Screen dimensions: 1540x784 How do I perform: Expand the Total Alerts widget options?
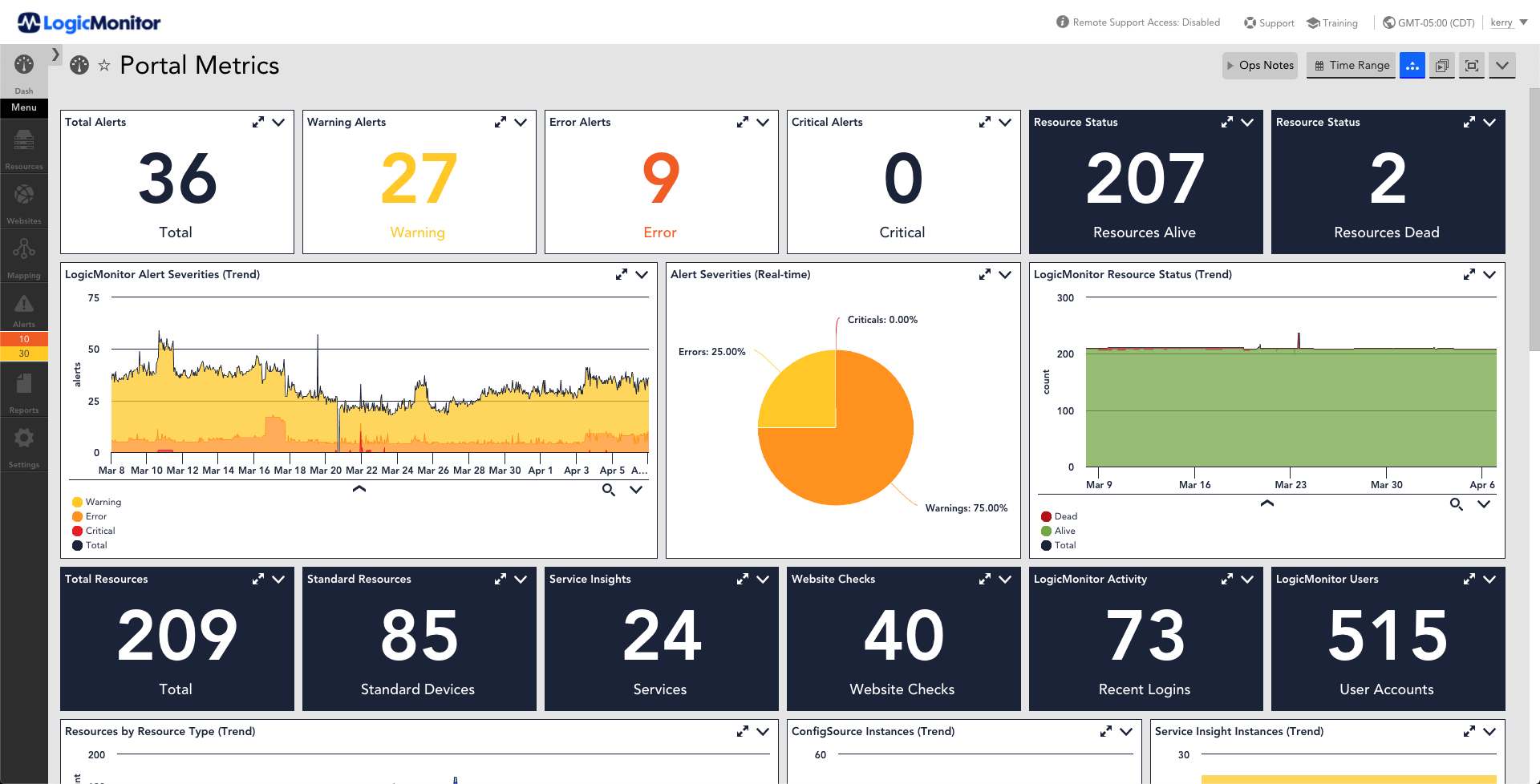278,123
